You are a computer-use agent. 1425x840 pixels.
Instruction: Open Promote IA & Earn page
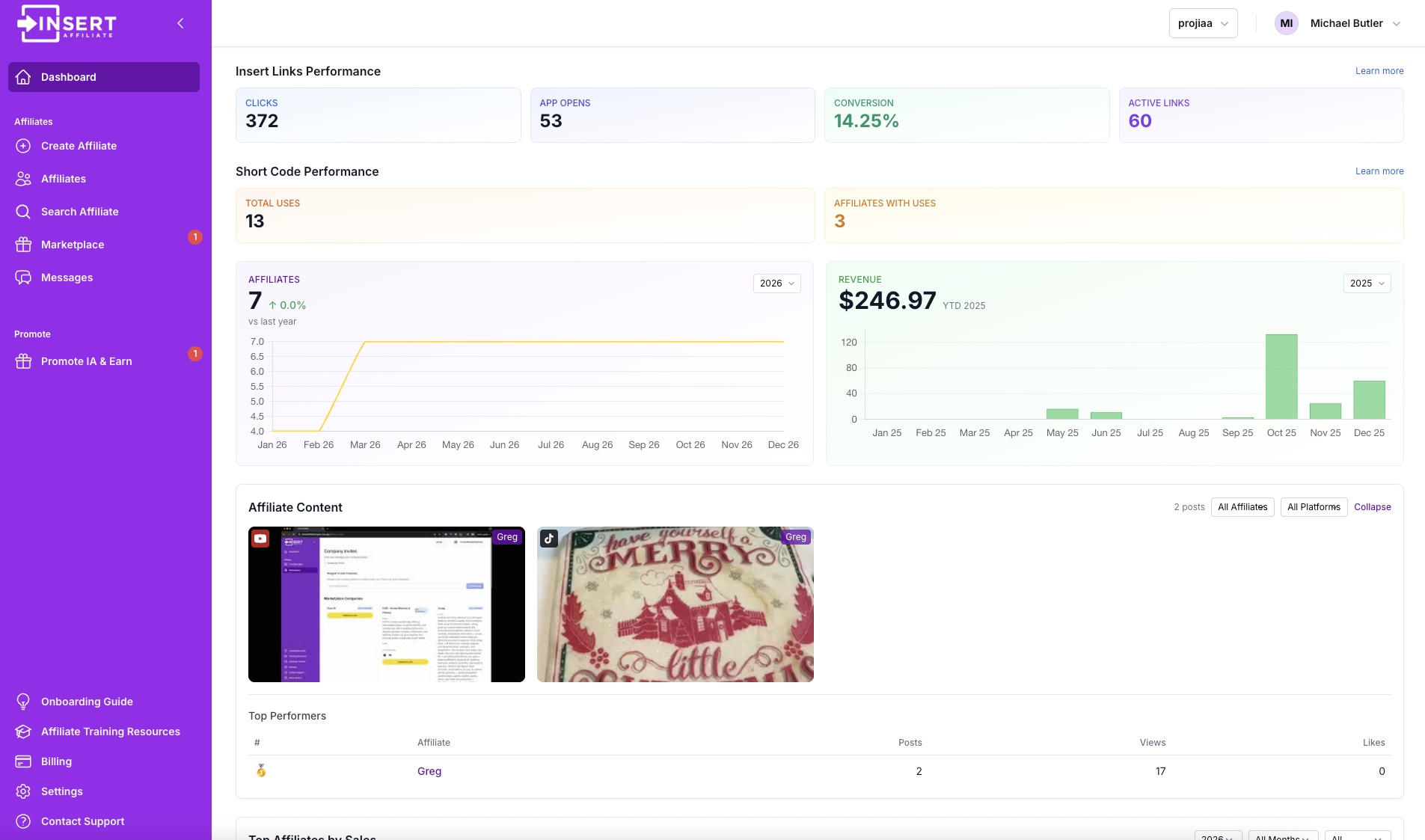104,361
